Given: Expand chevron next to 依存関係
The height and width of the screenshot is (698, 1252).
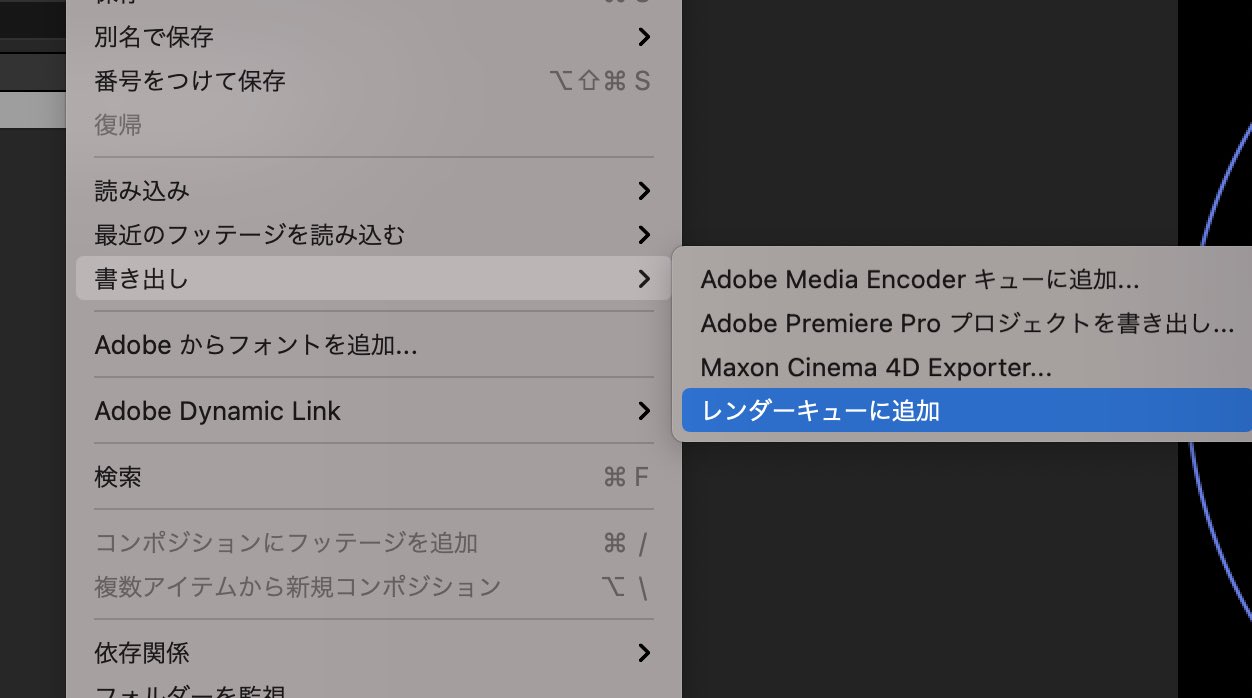Looking at the screenshot, I should 644,653.
